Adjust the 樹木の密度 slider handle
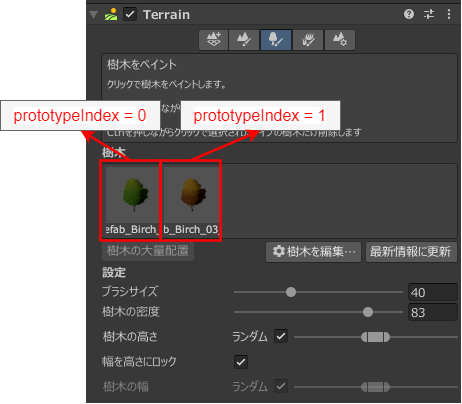 (x=368, y=312)
